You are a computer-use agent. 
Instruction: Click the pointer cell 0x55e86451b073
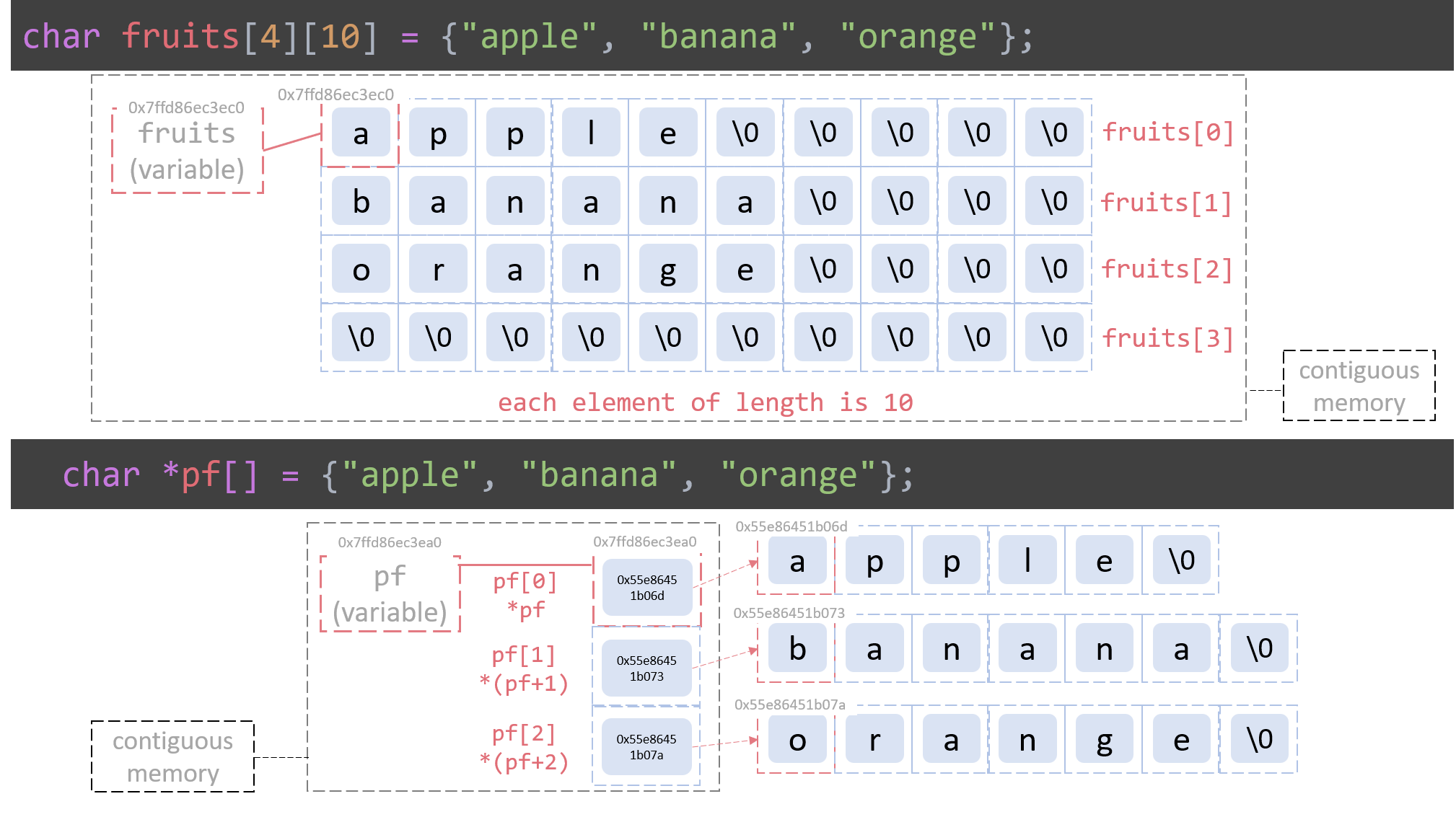pos(646,668)
